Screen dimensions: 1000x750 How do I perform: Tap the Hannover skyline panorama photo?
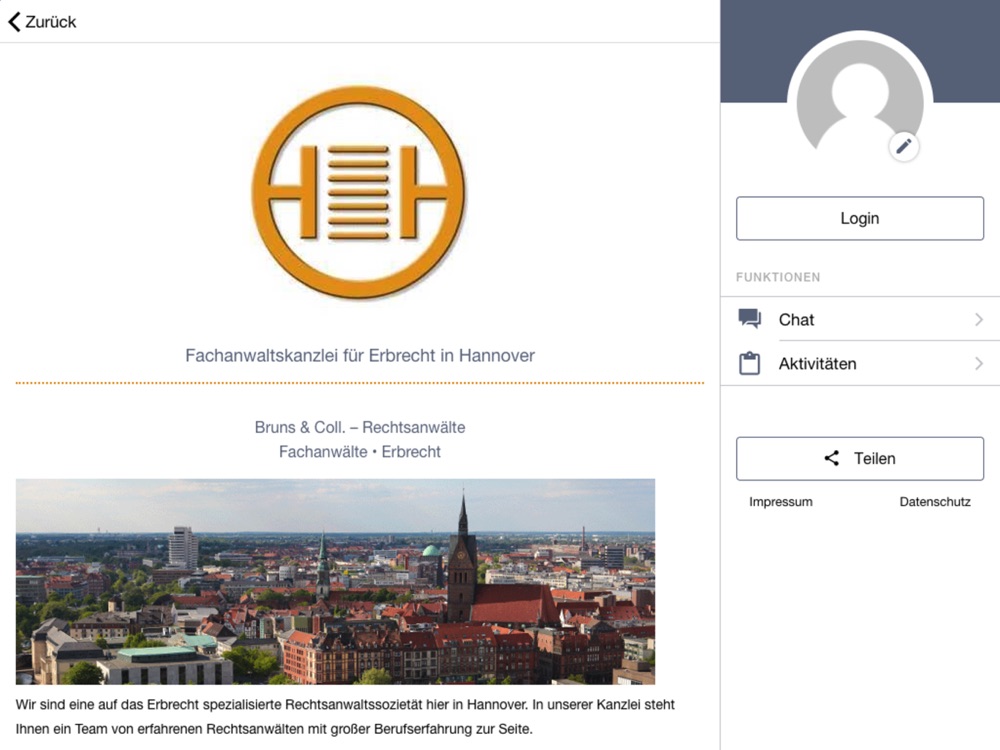point(335,581)
